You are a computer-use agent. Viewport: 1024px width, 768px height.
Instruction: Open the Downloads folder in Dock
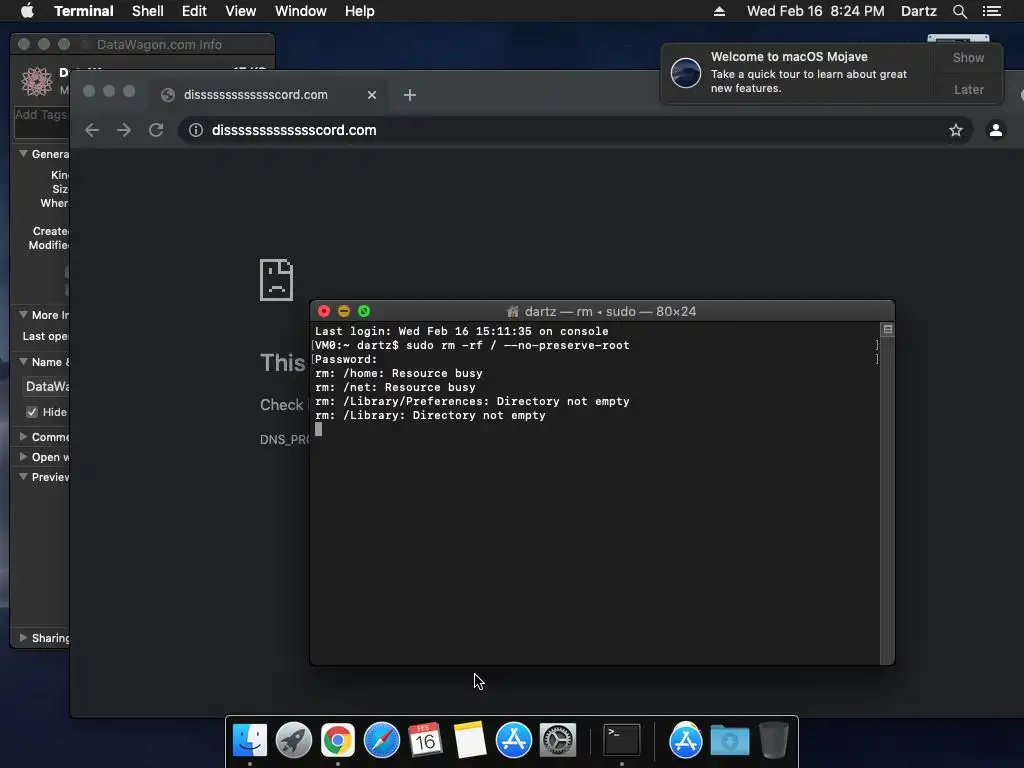coord(730,741)
